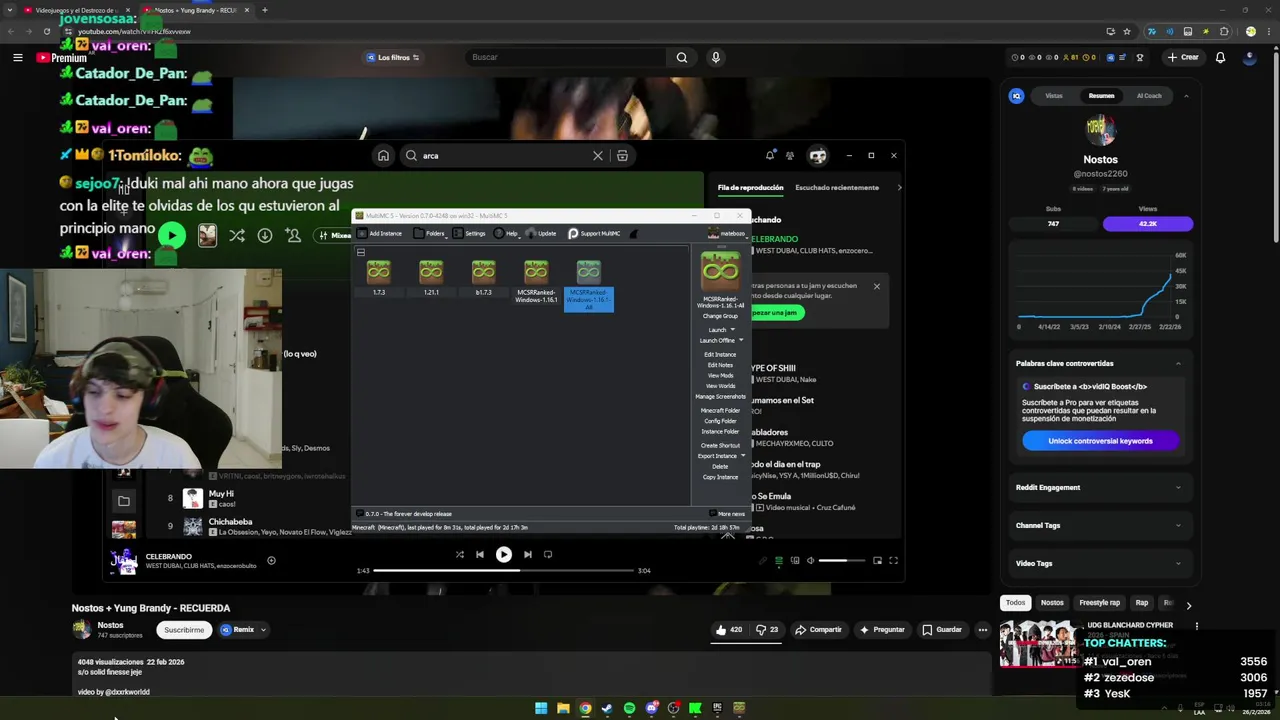This screenshot has height=720, width=1280.
Task: Click Edit Notes in MultiMC
Action: point(720,365)
